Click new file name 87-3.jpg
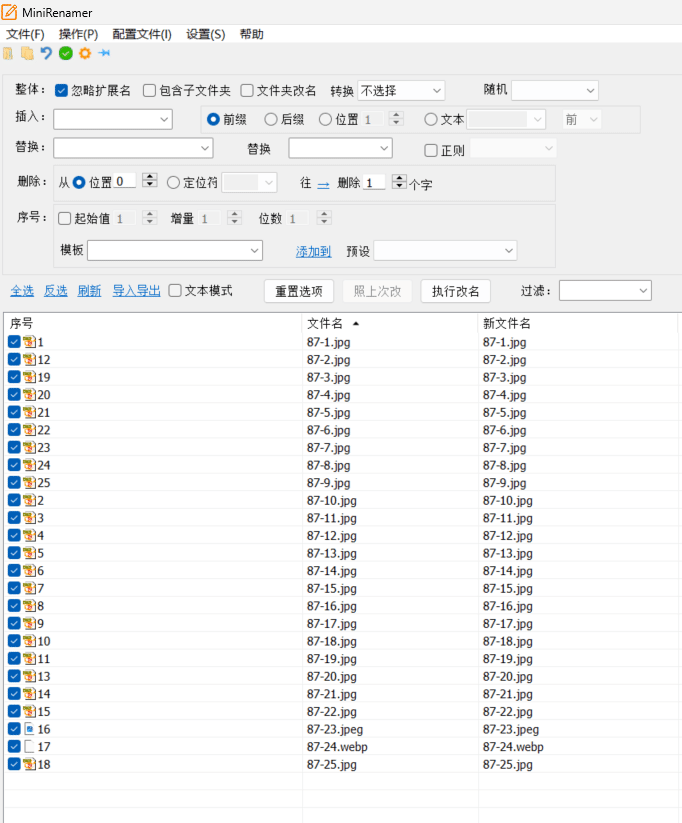This screenshot has width=682, height=823. coord(505,377)
